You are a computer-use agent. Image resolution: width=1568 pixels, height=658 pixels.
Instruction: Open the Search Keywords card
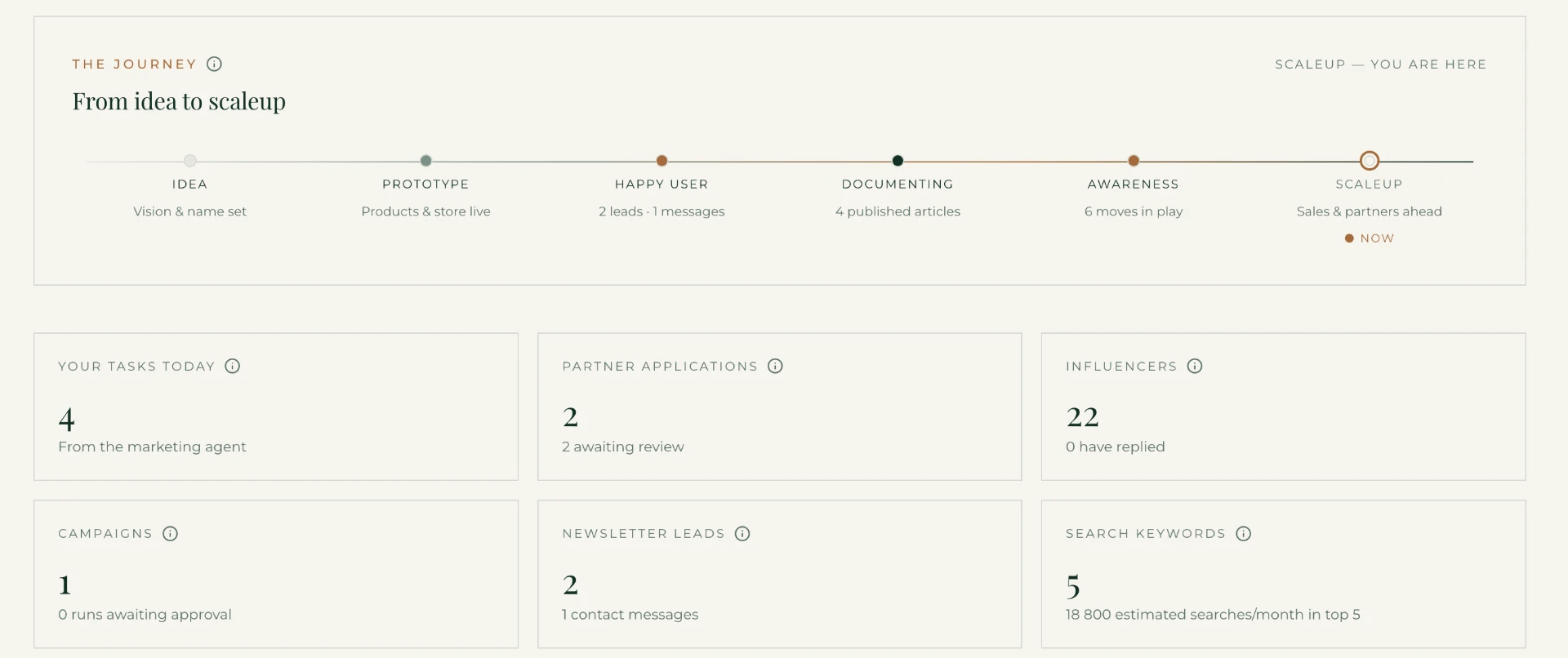1284,574
